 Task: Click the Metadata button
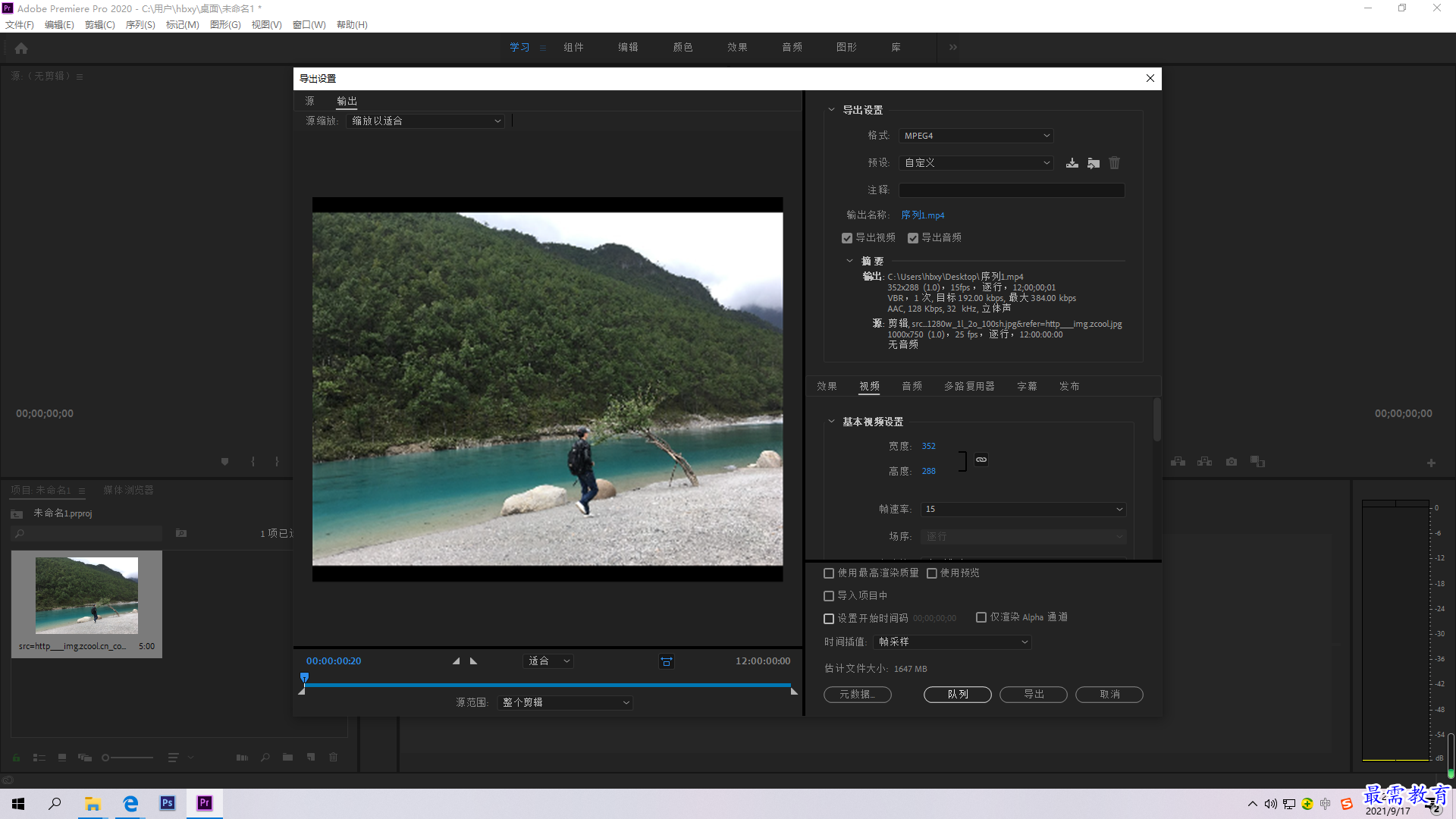click(x=858, y=695)
